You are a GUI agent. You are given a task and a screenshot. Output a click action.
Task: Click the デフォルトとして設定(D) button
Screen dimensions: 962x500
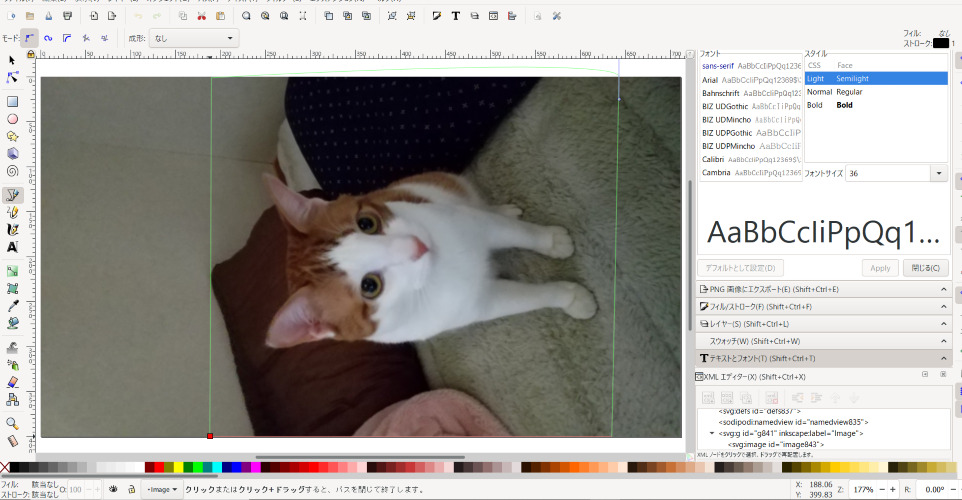(x=741, y=268)
